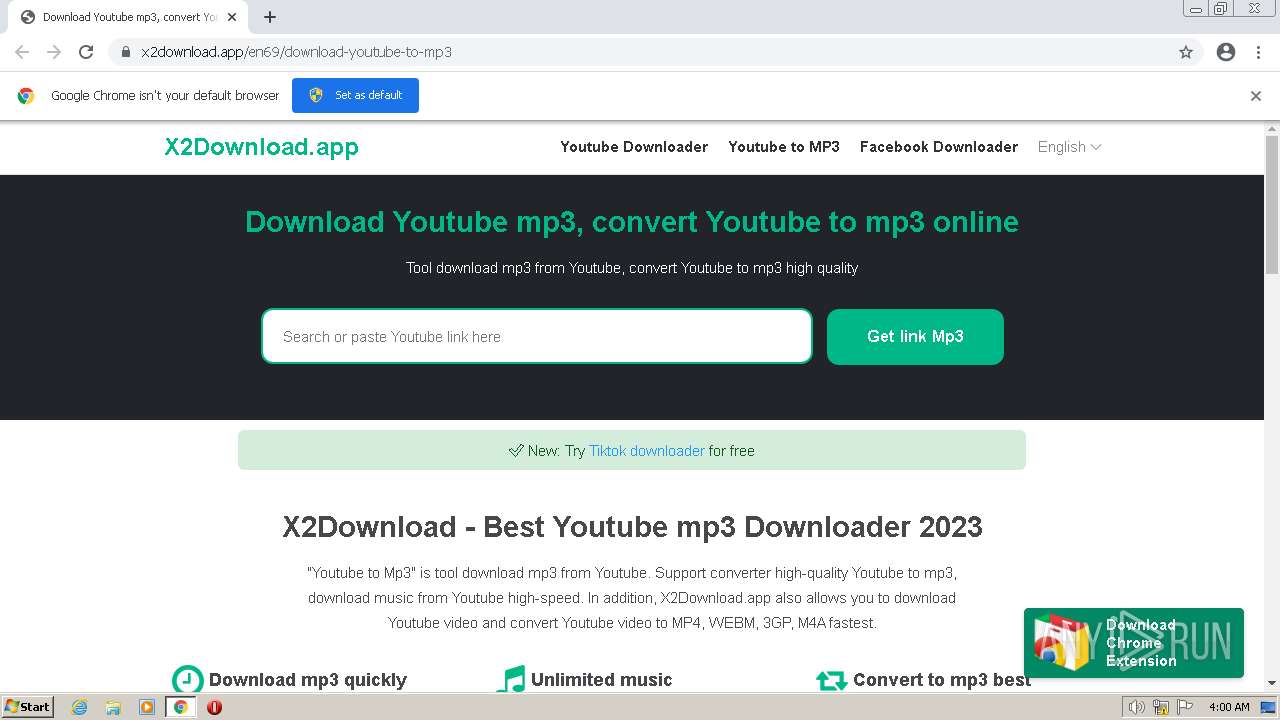Open the media player taskbar icon
The width and height of the screenshot is (1280, 720).
coord(147,707)
